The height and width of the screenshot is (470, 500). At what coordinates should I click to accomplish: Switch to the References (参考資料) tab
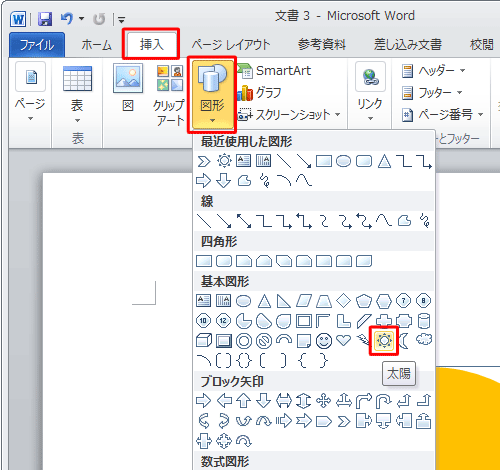(x=322, y=45)
